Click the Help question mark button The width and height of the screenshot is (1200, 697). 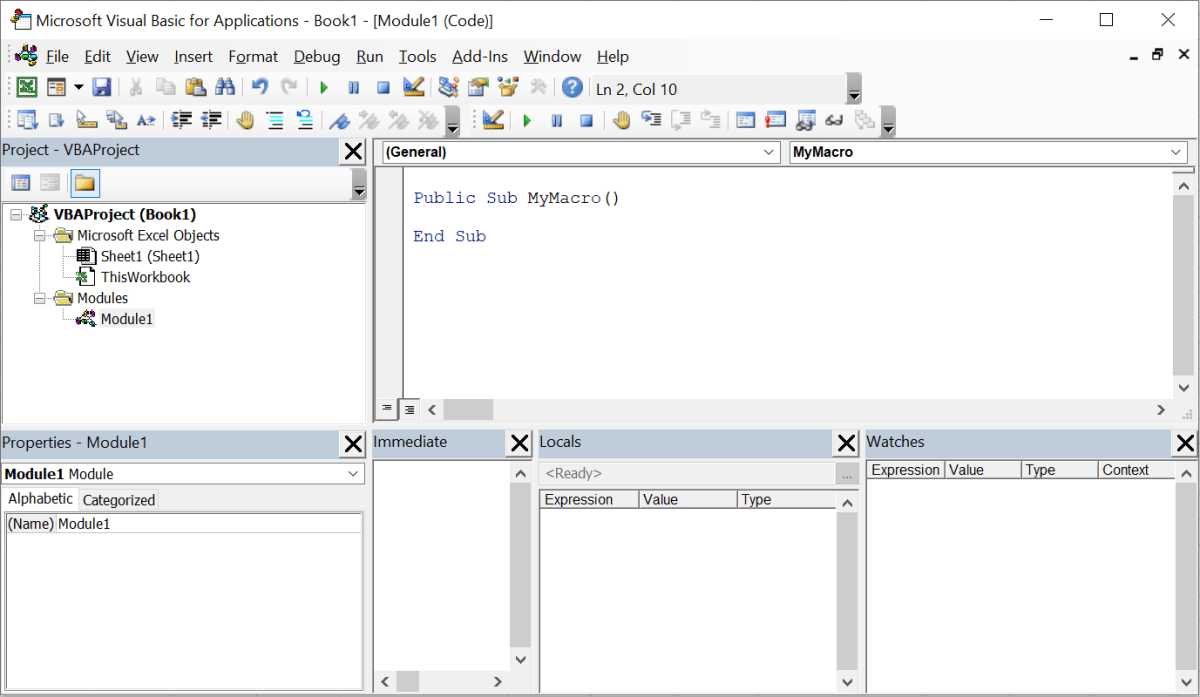click(x=571, y=87)
